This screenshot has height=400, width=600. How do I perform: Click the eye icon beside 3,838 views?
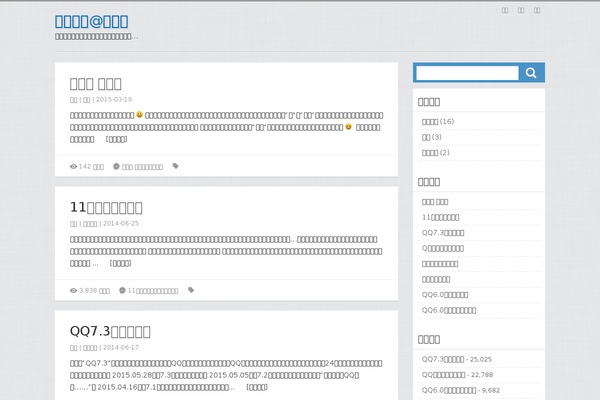click(x=73, y=291)
